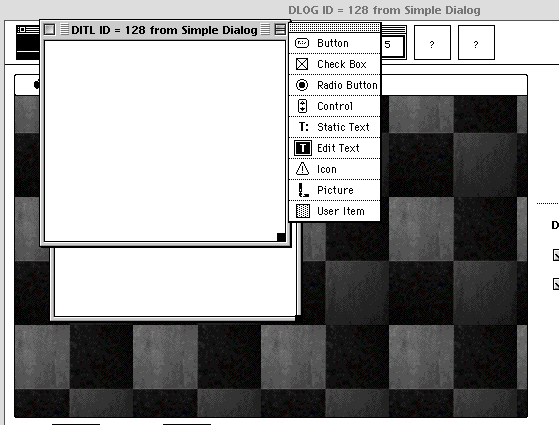Image resolution: width=559 pixels, height=425 pixels.
Task: Select the first question-mark window style
Action: 432,42
